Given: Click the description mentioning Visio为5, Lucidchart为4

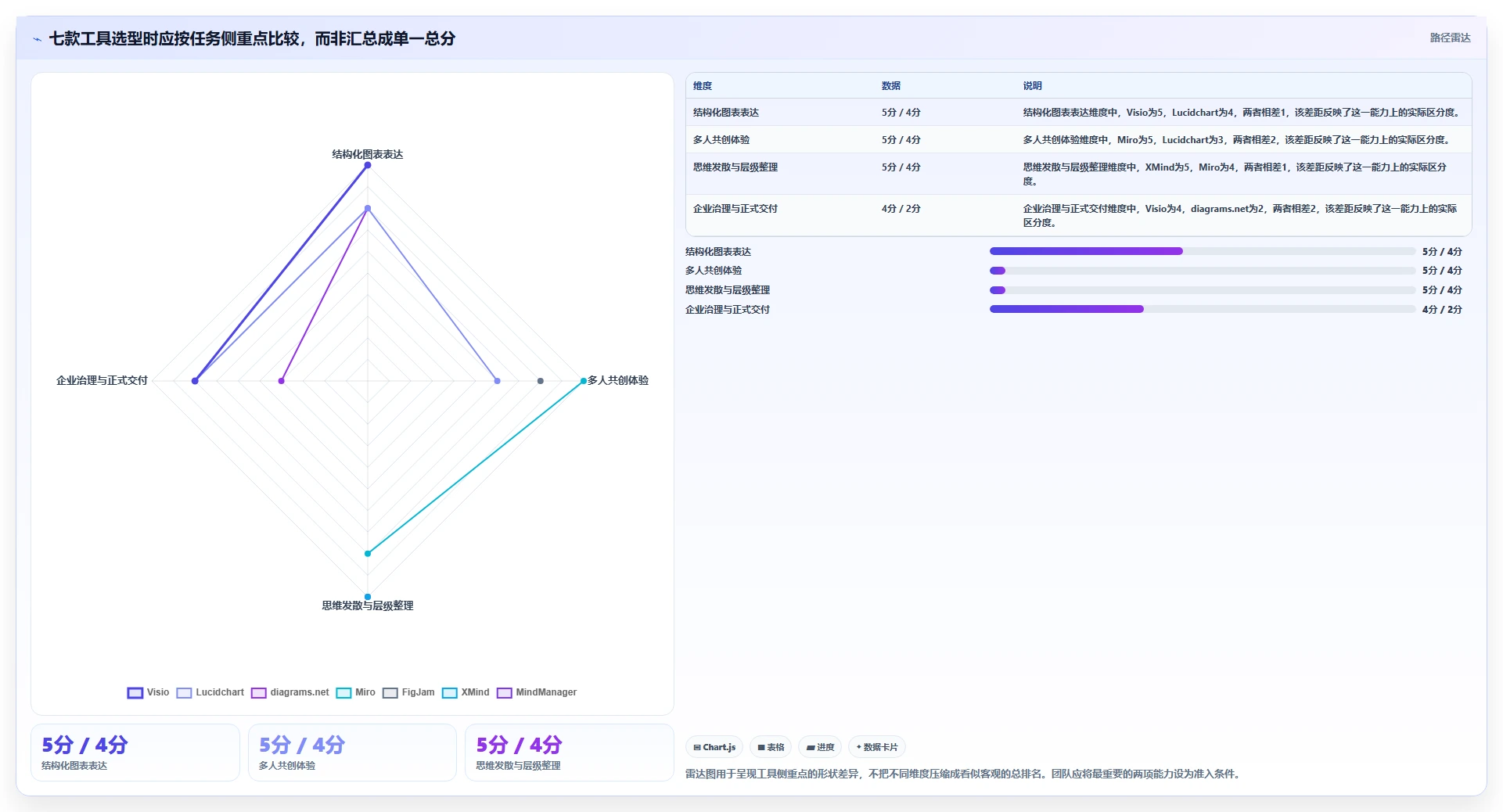Looking at the screenshot, I should pyautogui.click(x=1242, y=113).
